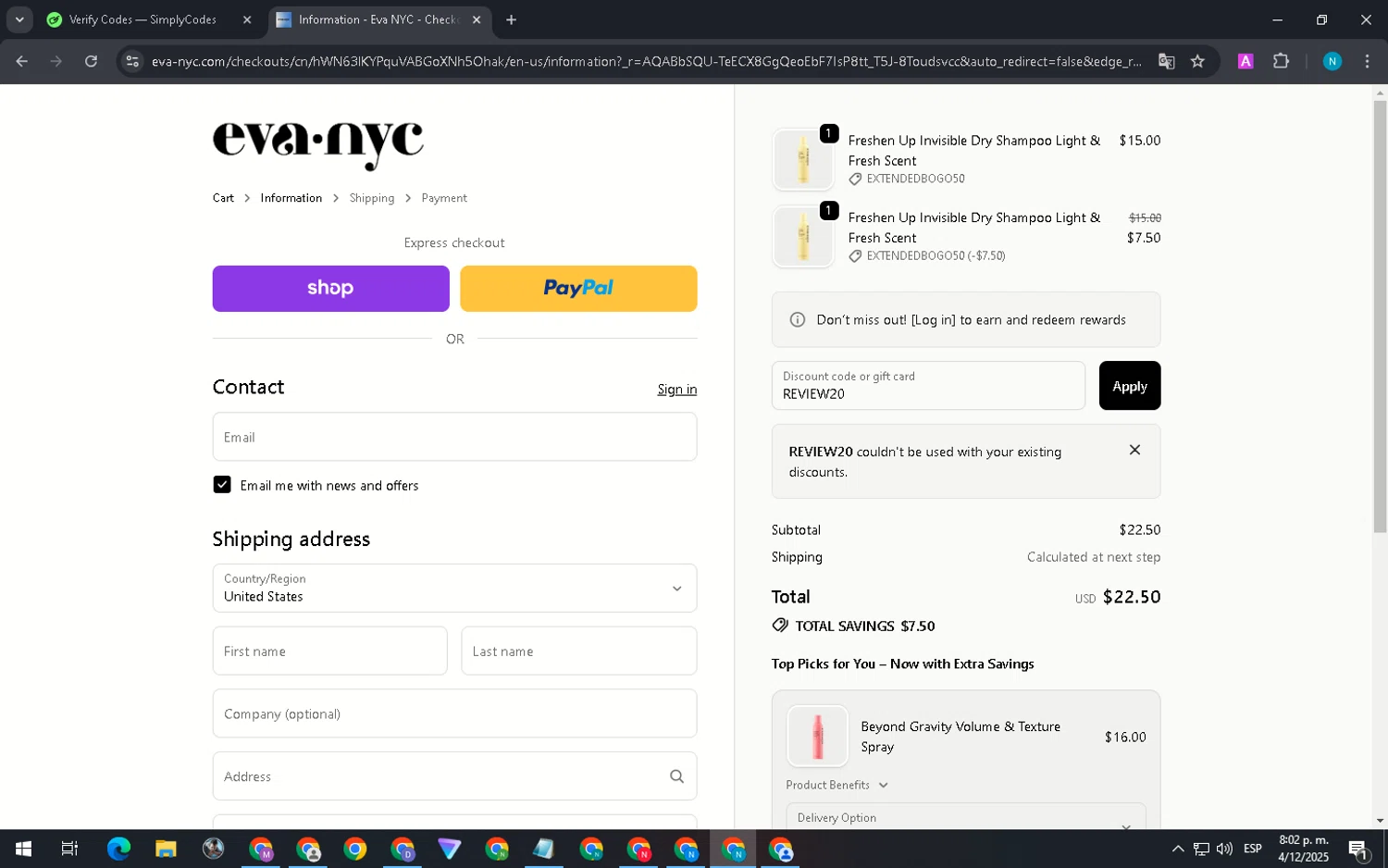Switch ESP keyboard language indicator
This screenshot has height=868, width=1388.
(x=1252, y=849)
